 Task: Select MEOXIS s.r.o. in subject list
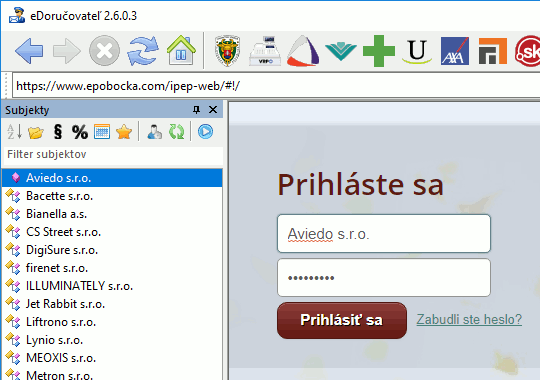112,358
